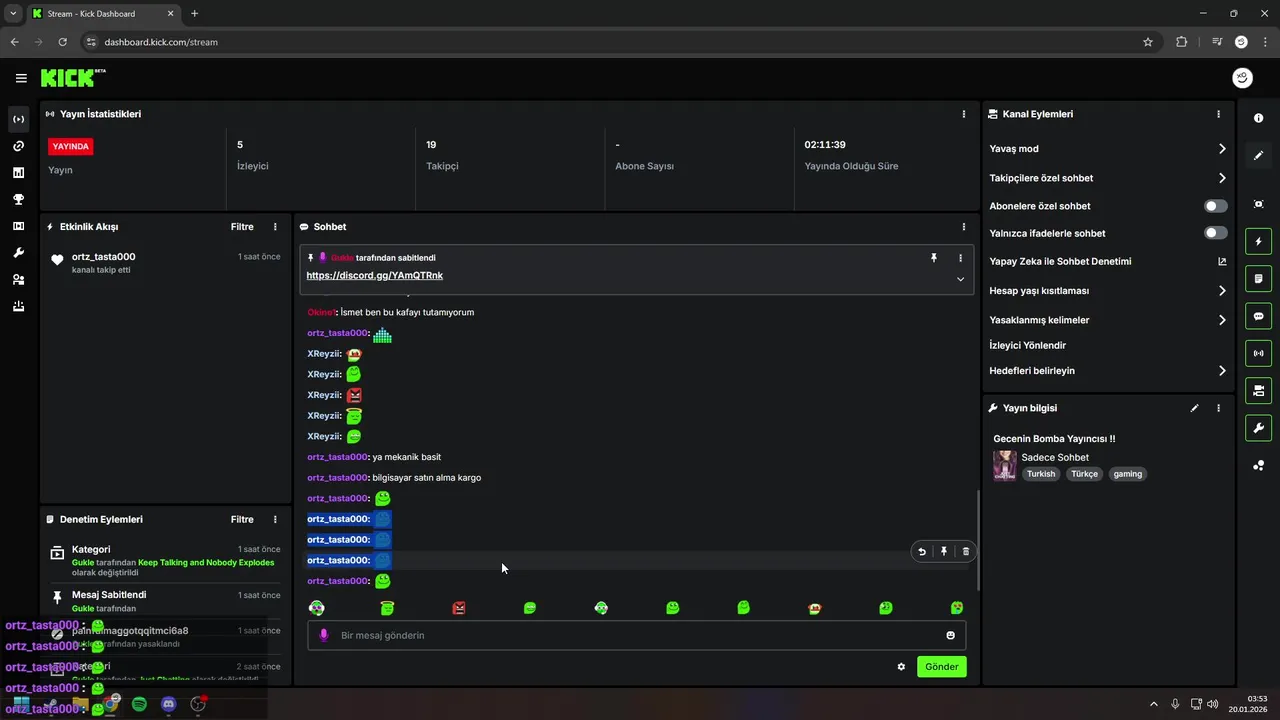Click the Kick logo
The height and width of the screenshot is (720, 1280).
point(73,78)
